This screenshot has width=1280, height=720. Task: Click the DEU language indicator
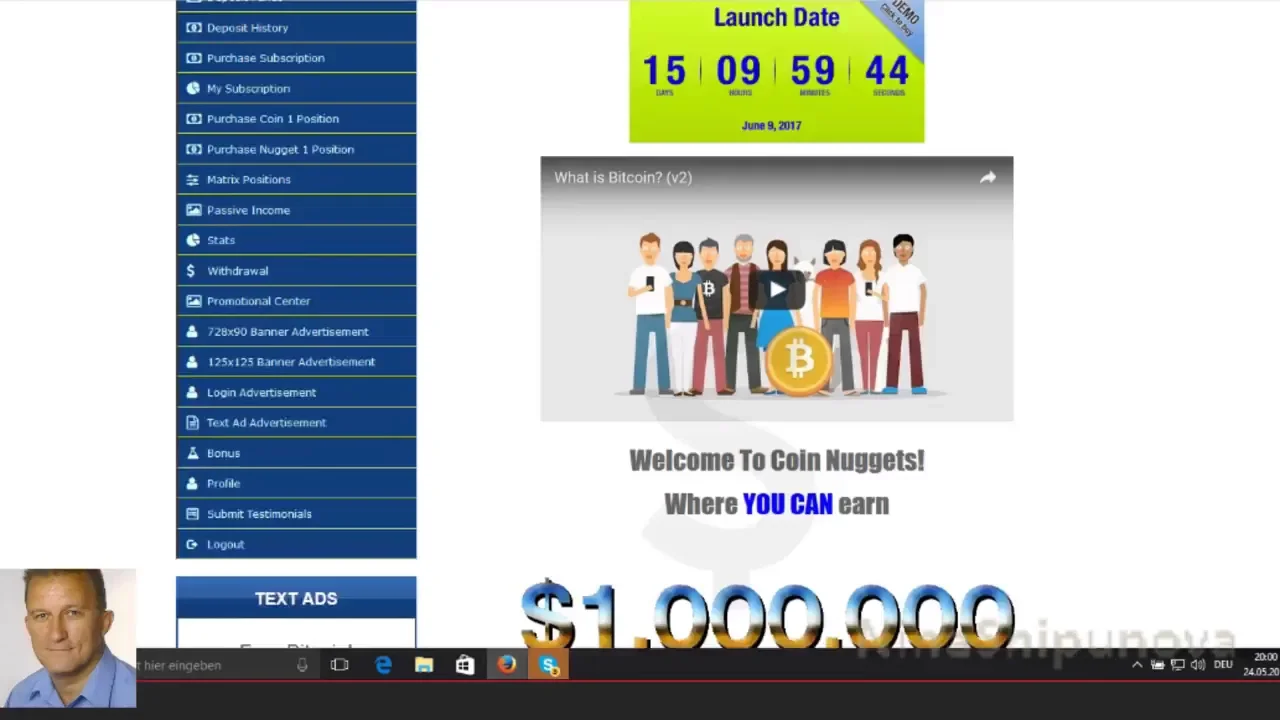tap(1223, 665)
